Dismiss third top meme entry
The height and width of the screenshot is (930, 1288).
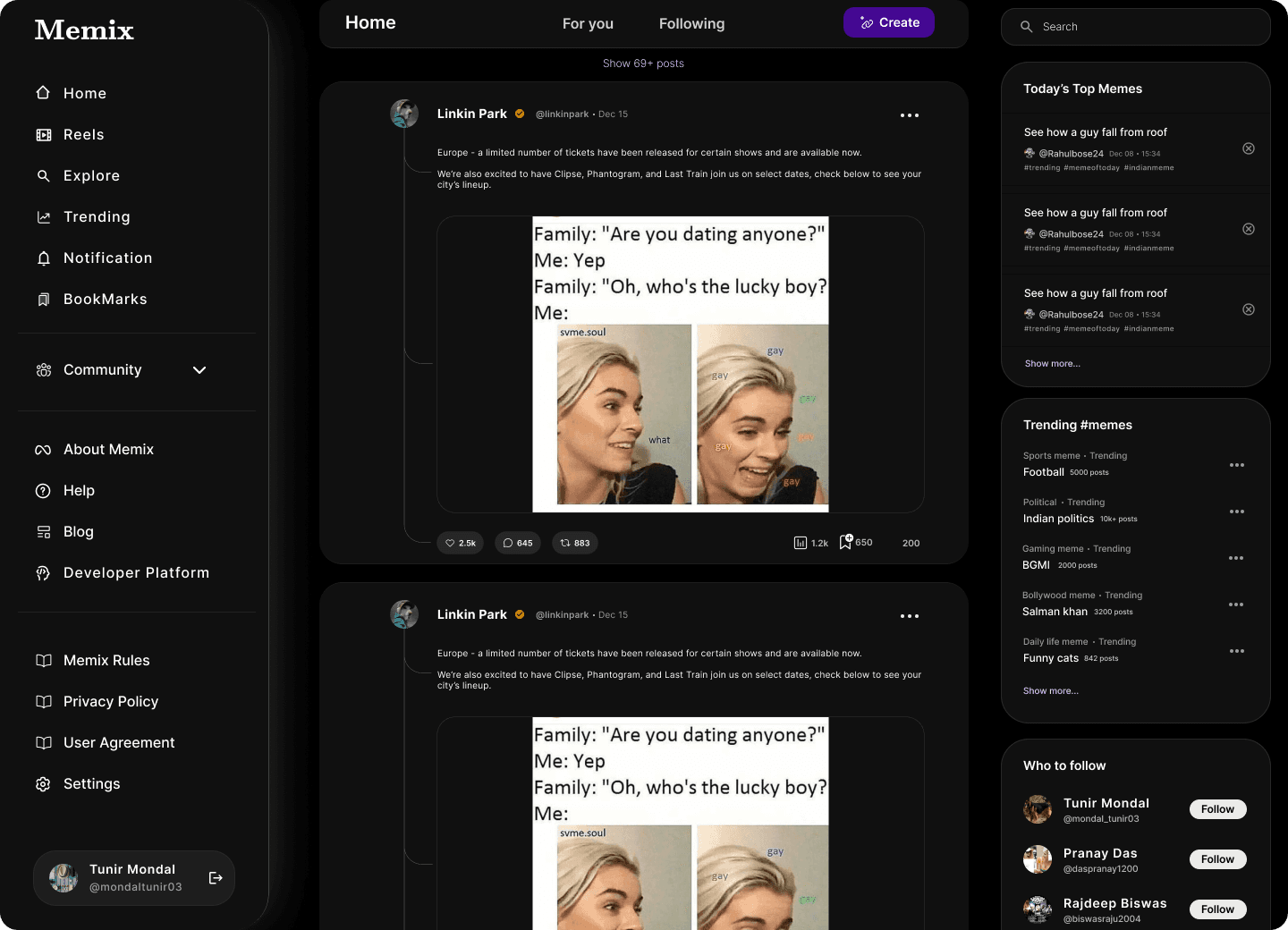[x=1249, y=309]
